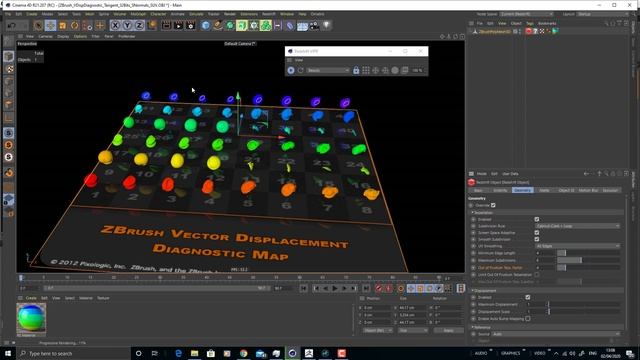Add a Cube primitive object
Screen dimensions: 640x360
pyautogui.click(x=206, y=26)
